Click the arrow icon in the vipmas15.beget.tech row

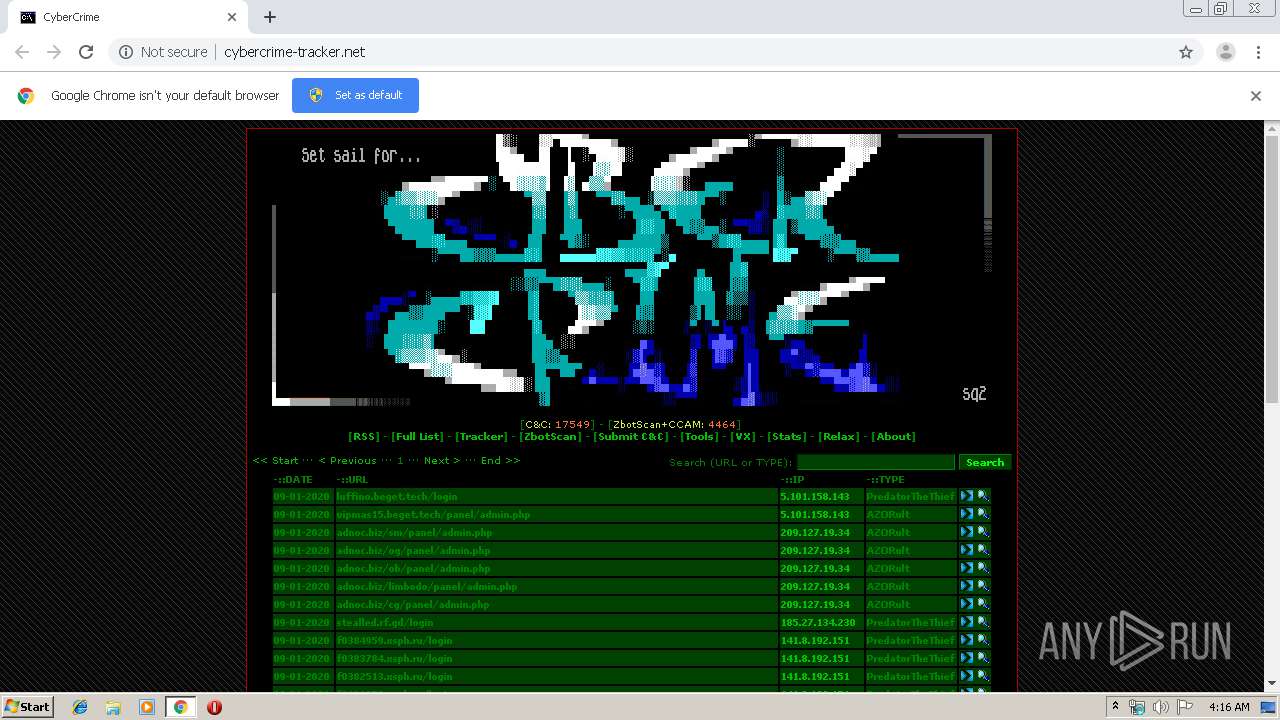pyautogui.click(x=967, y=514)
